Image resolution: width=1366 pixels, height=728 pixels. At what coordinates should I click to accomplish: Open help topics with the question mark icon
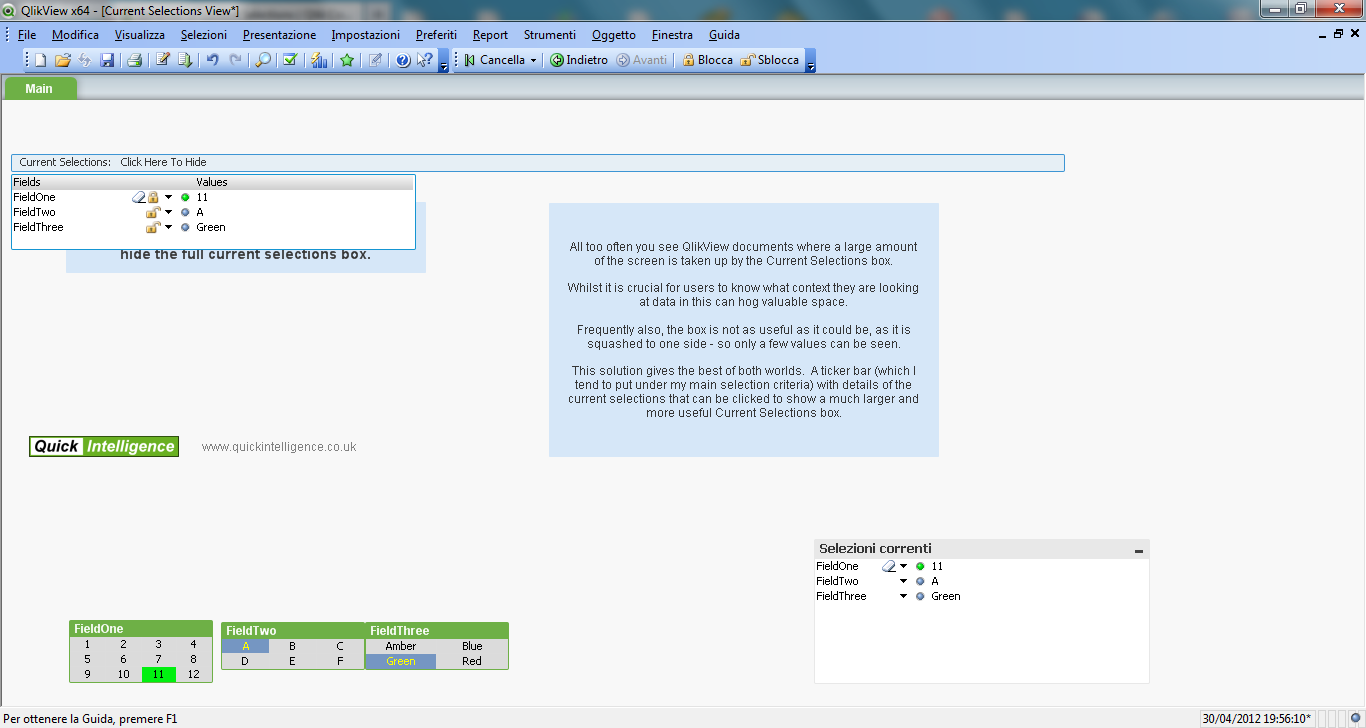[403, 60]
